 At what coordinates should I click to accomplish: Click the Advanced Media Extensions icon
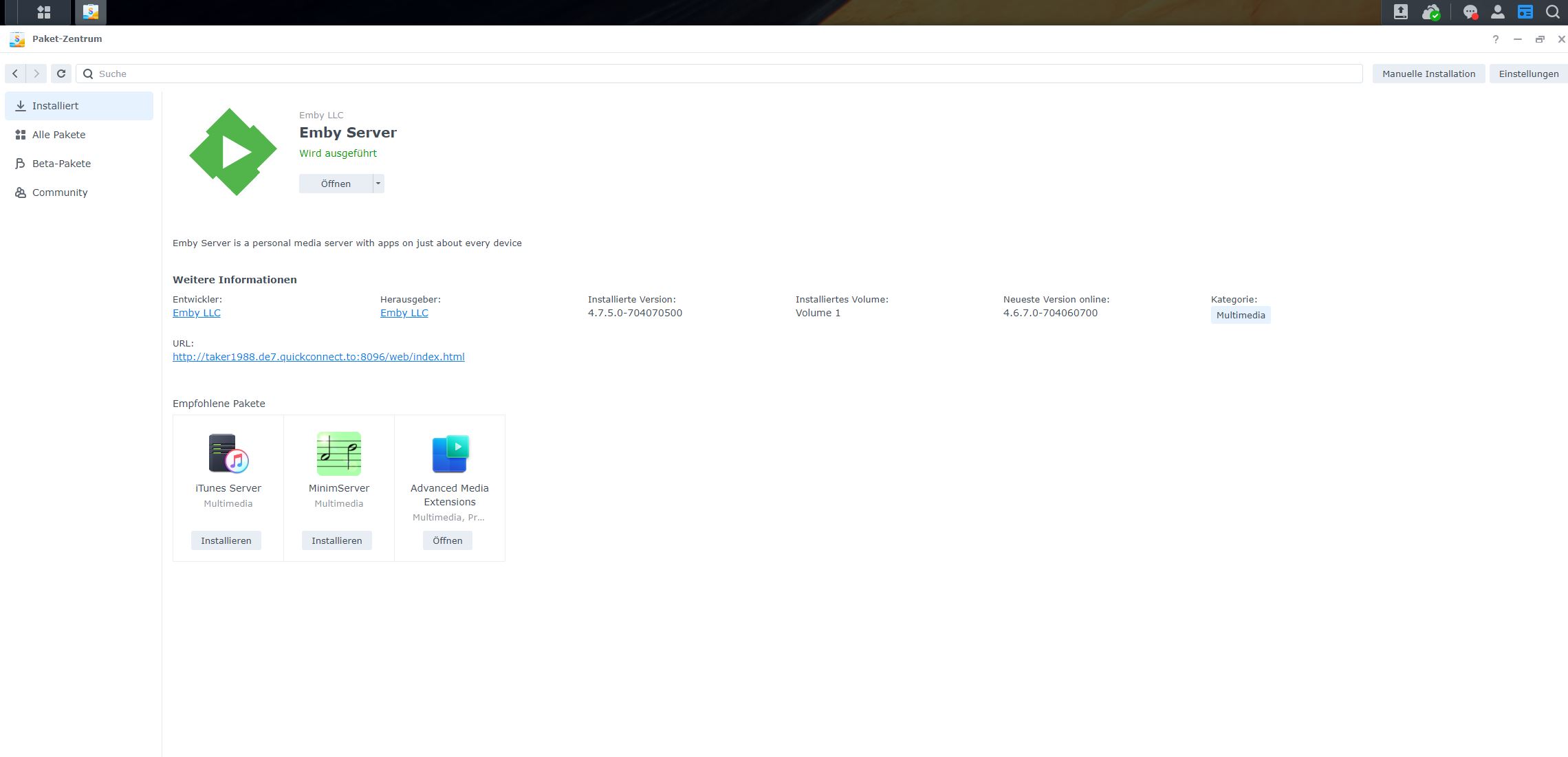click(450, 453)
